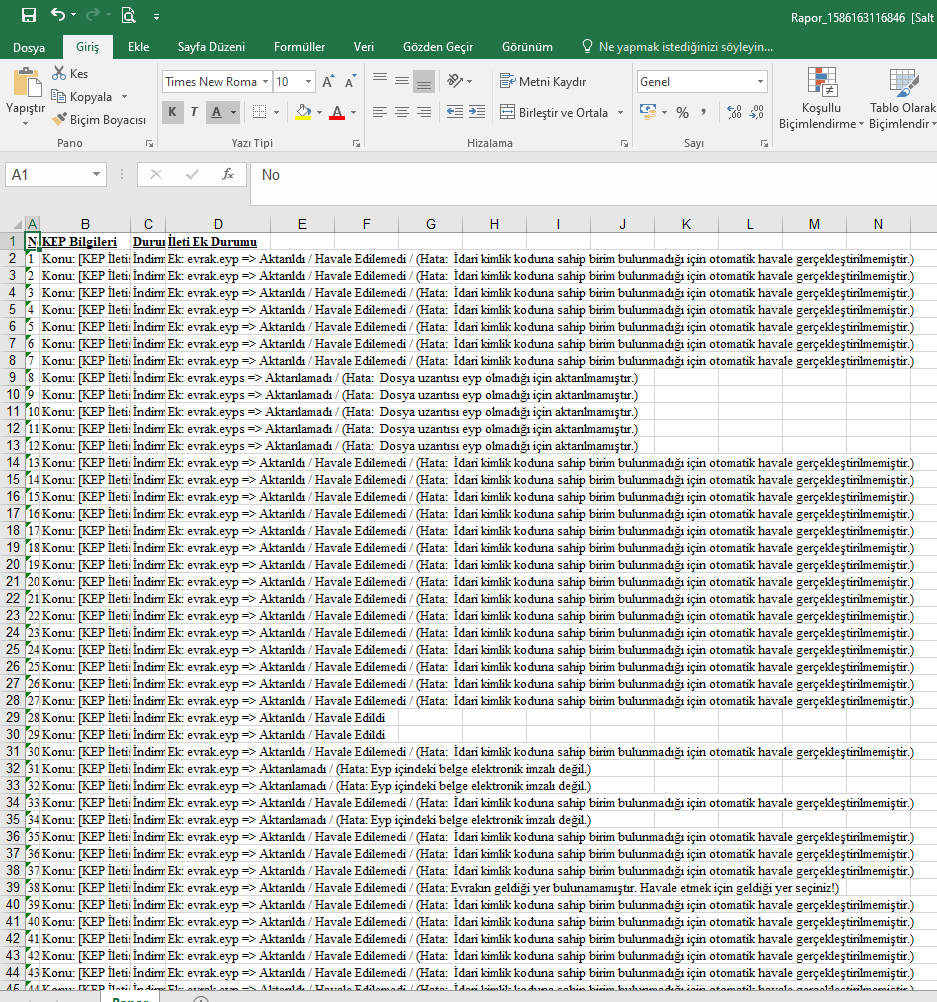
Task: Click the Kes (cut) scissors icon
Action: [60, 74]
